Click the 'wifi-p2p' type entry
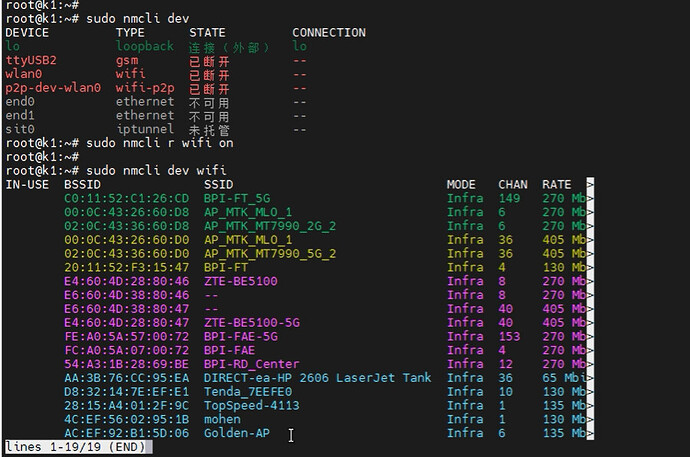This screenshot has height=457, width=690. click(x=145, y=88)
